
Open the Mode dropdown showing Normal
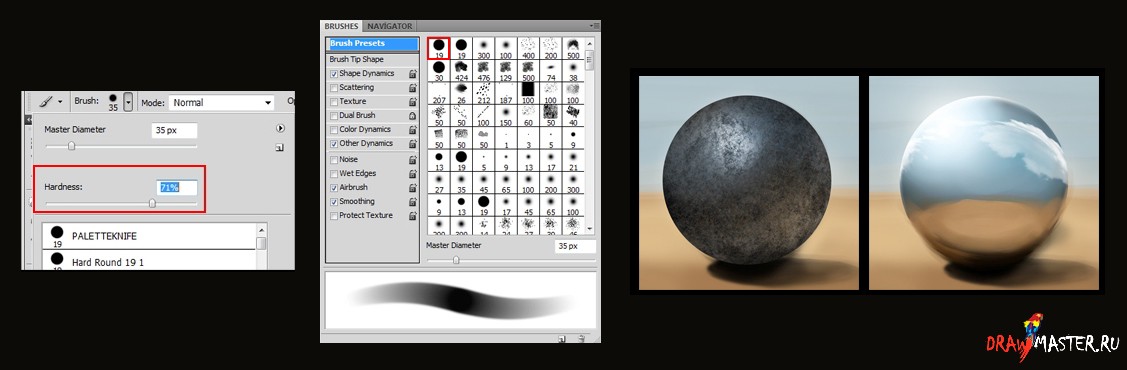221,103
